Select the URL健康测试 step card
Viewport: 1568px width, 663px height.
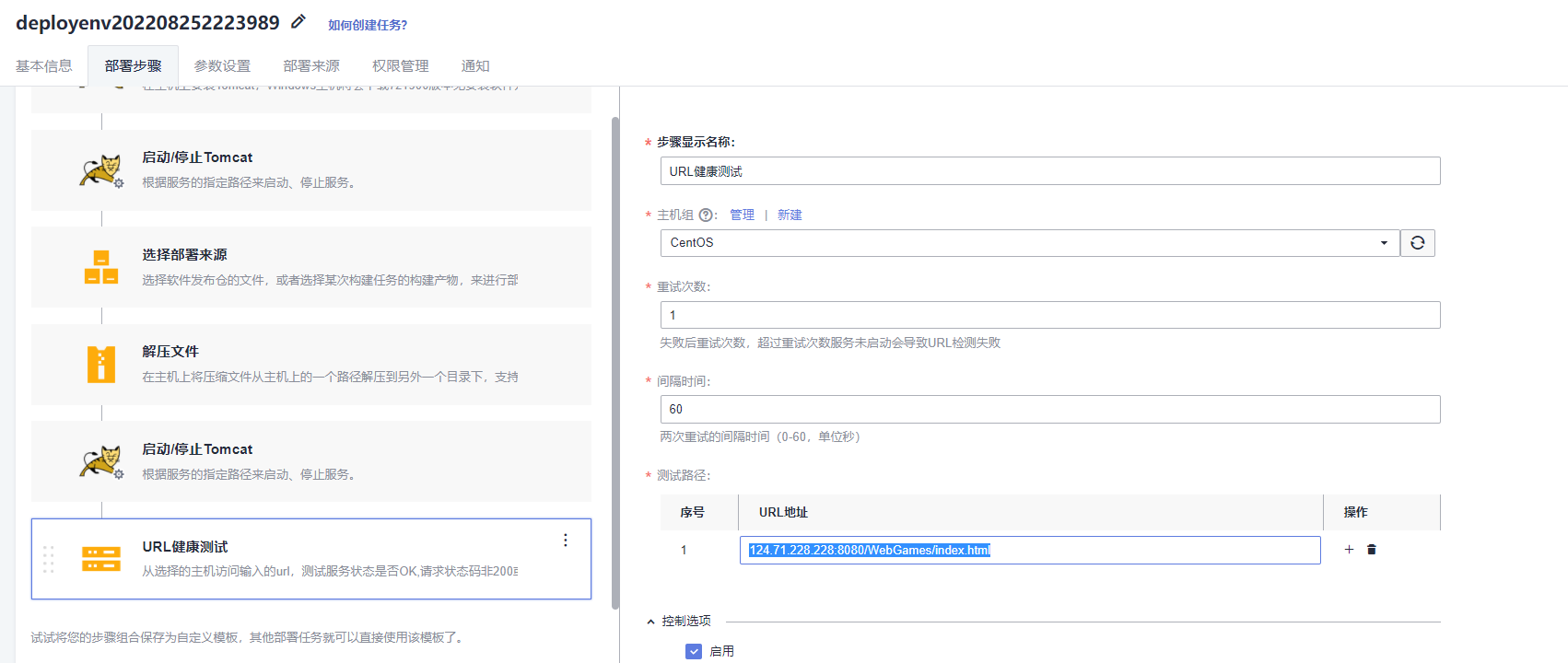tap(311, 559)
